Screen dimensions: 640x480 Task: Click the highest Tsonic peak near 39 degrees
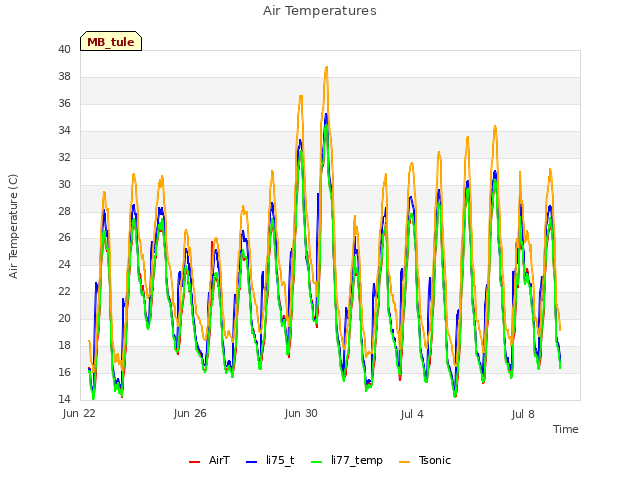pyautogui.click(x=327, y=67)
